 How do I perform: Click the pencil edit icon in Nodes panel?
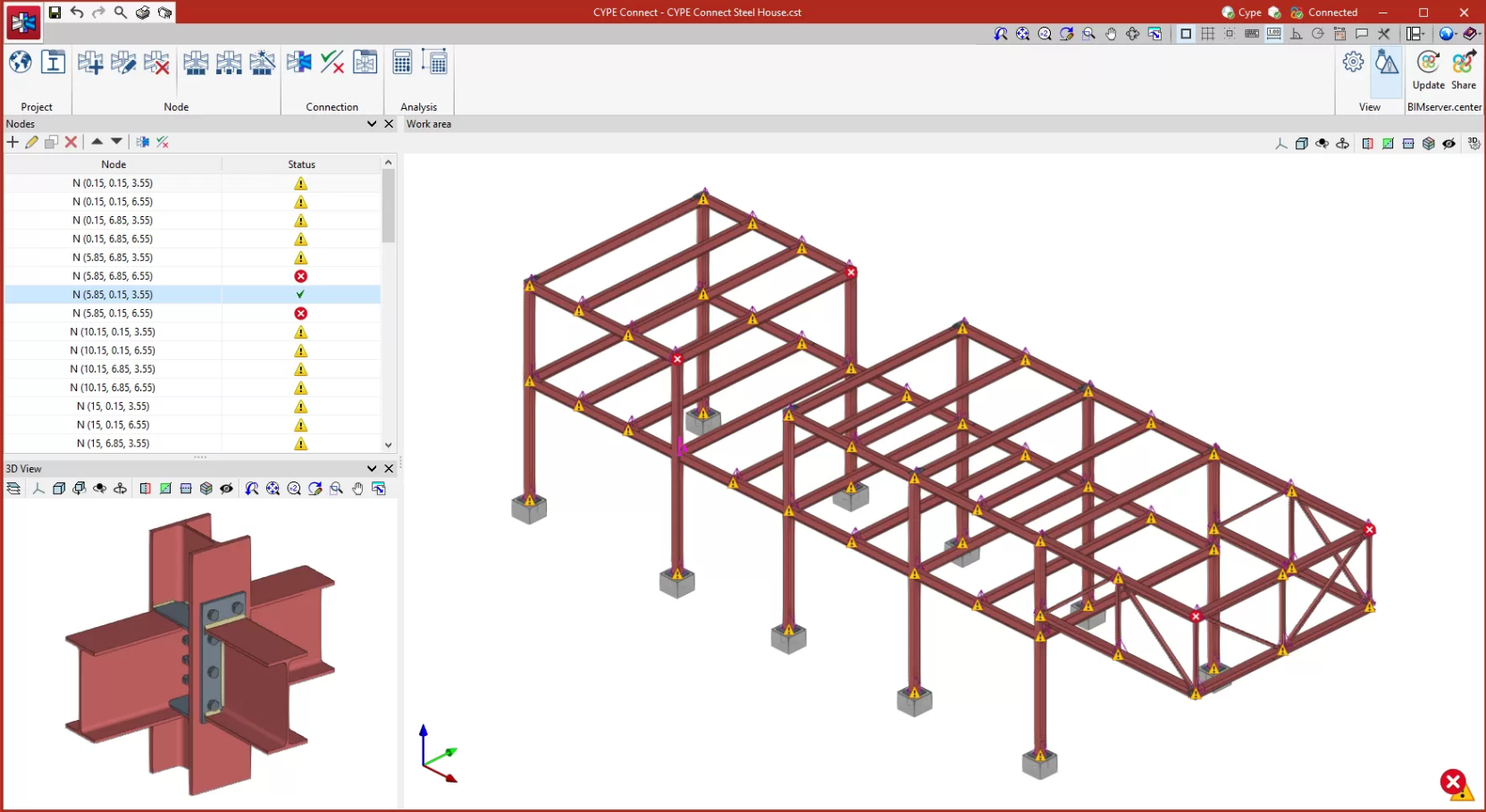point(32,142)
